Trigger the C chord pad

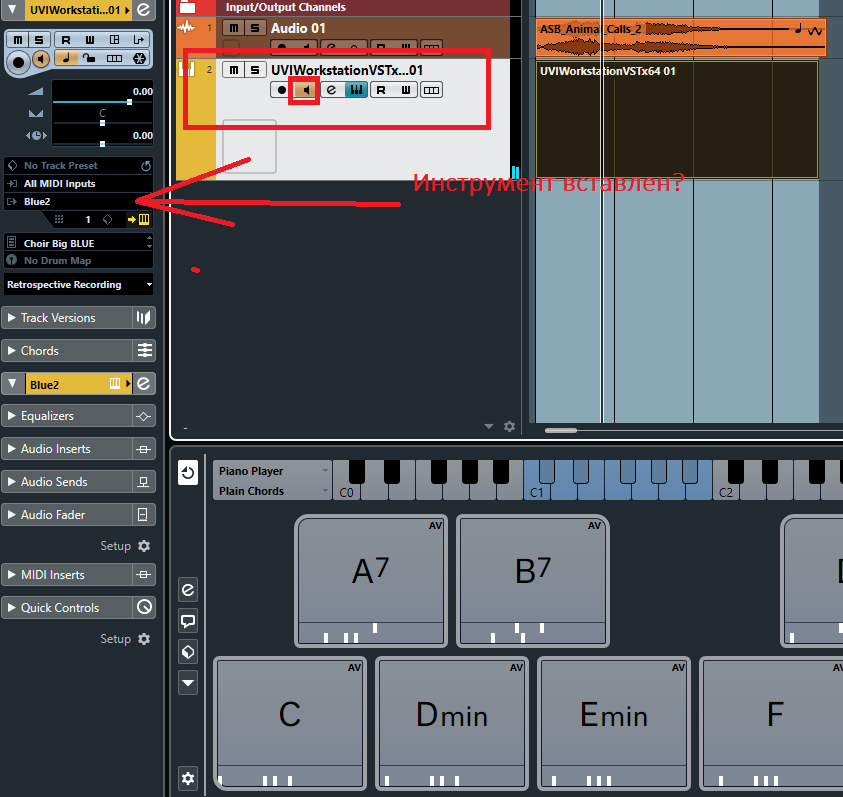(290, 723)
